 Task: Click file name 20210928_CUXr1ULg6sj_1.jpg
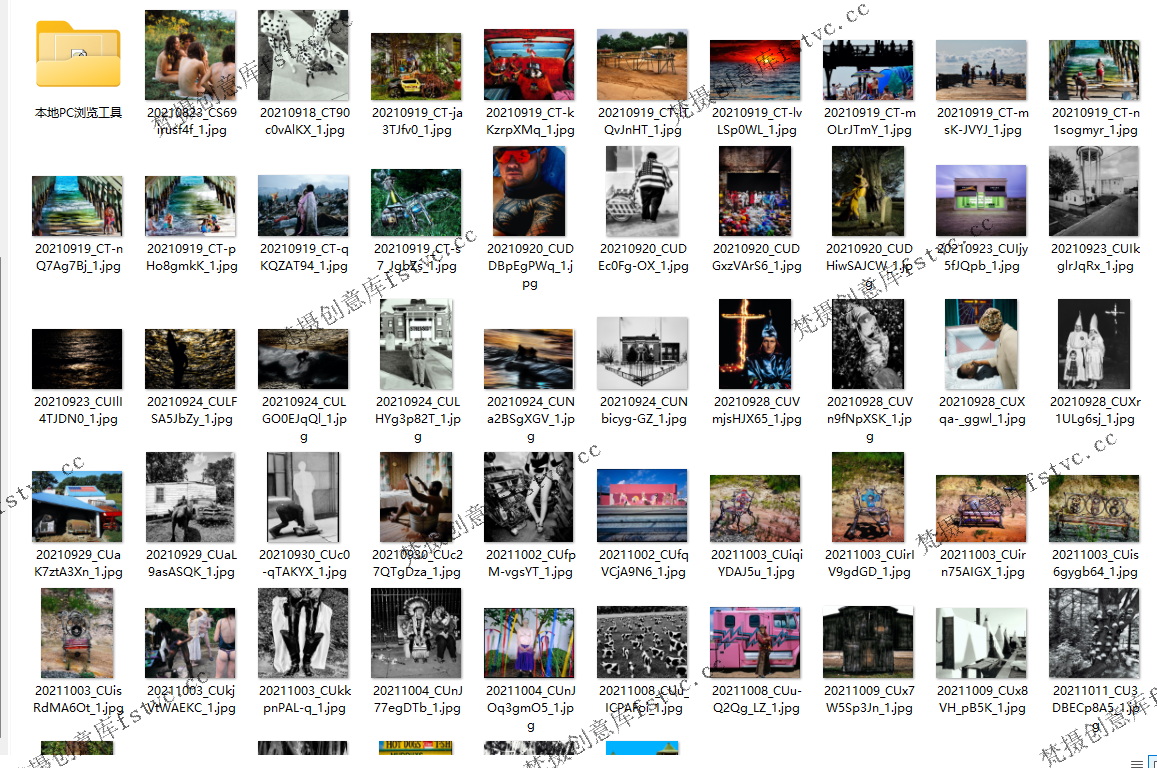pyautogui.click(x=1095, y=409)
